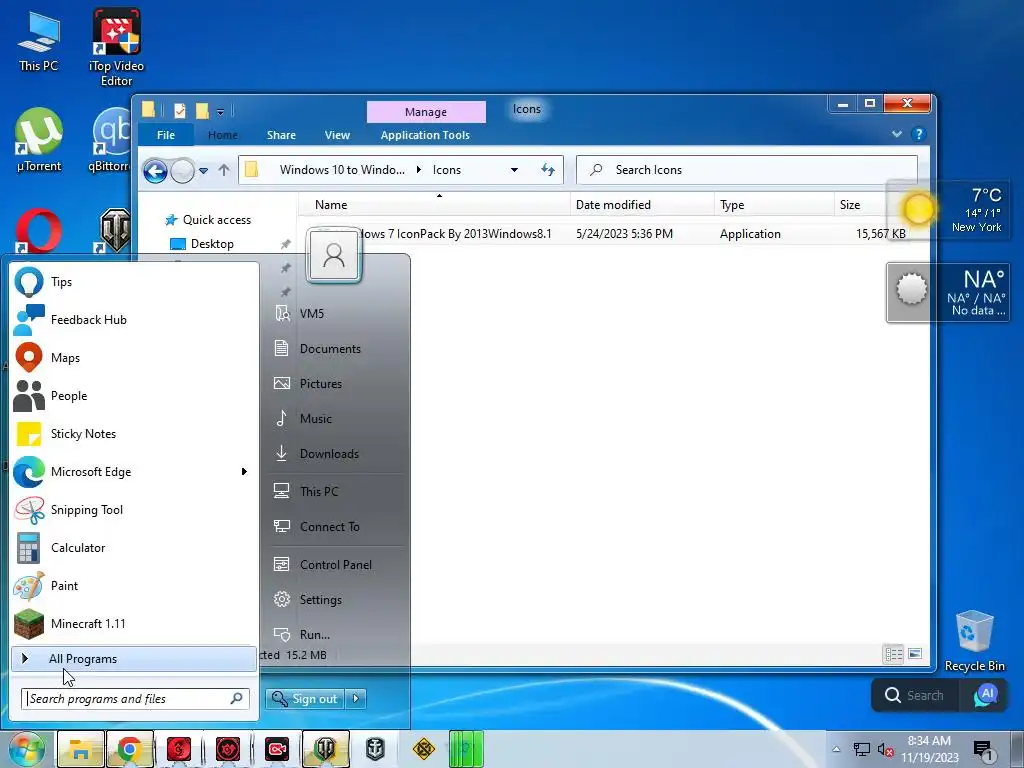The height and width of the screenshot is (768, 1024).
Task: Open Google Chrome from the taskbar
Action: (129, 750)
